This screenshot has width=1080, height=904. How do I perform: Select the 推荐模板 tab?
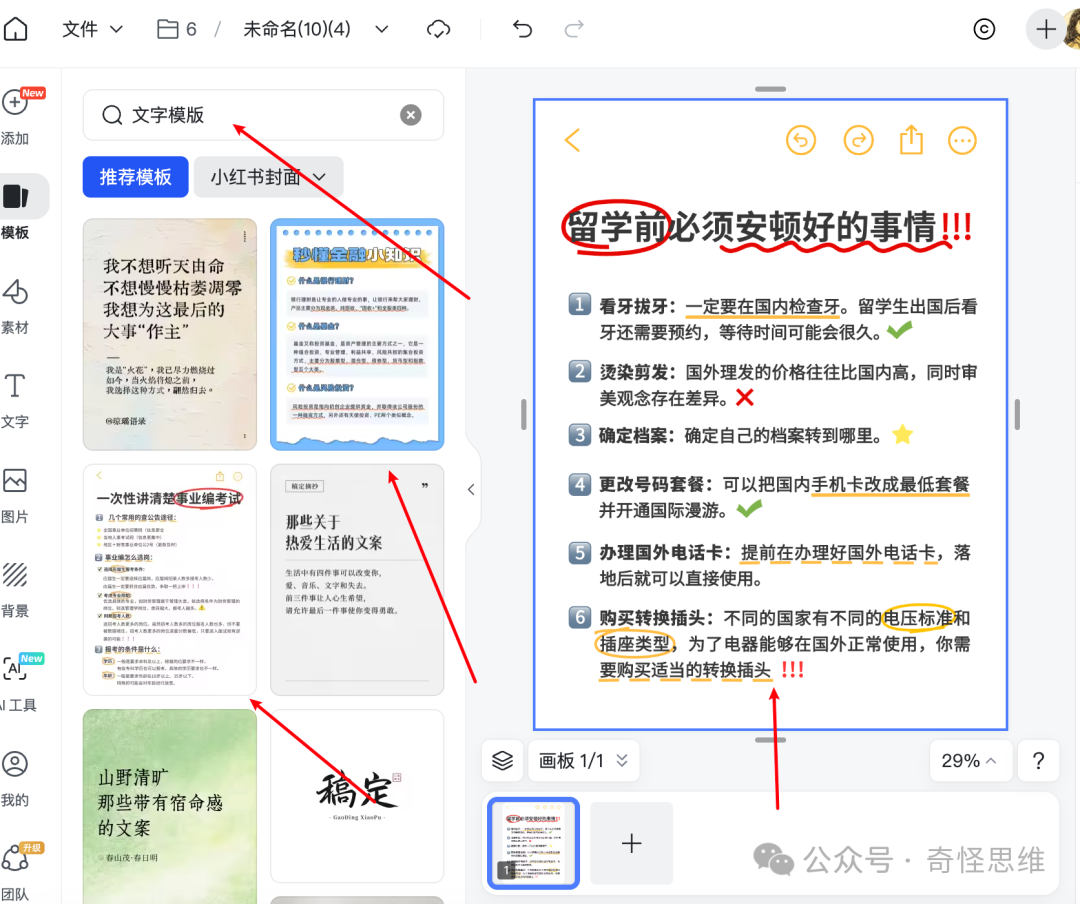[x=136, y=177]
